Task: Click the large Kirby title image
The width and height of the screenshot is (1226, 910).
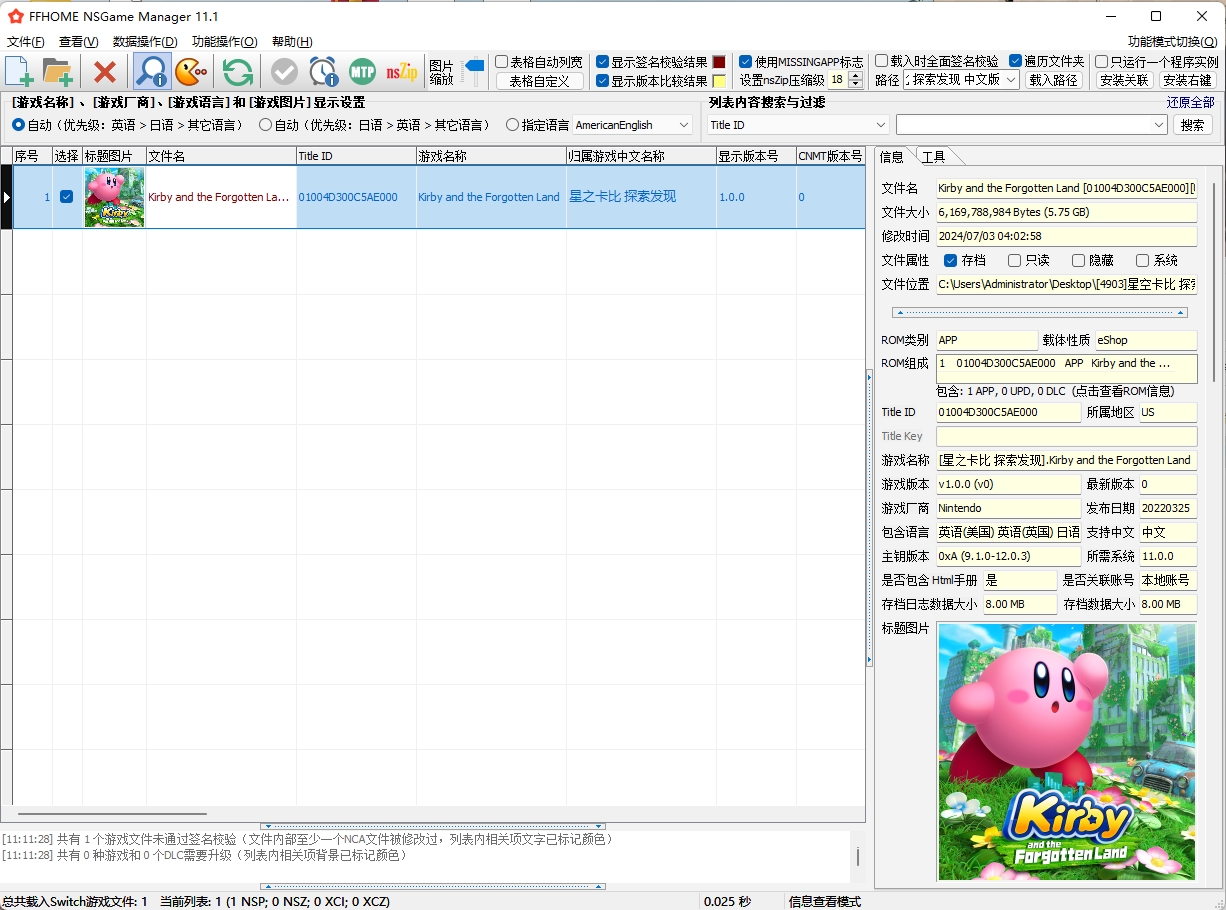Action: pyautogui.click(x=1066, y=751)
